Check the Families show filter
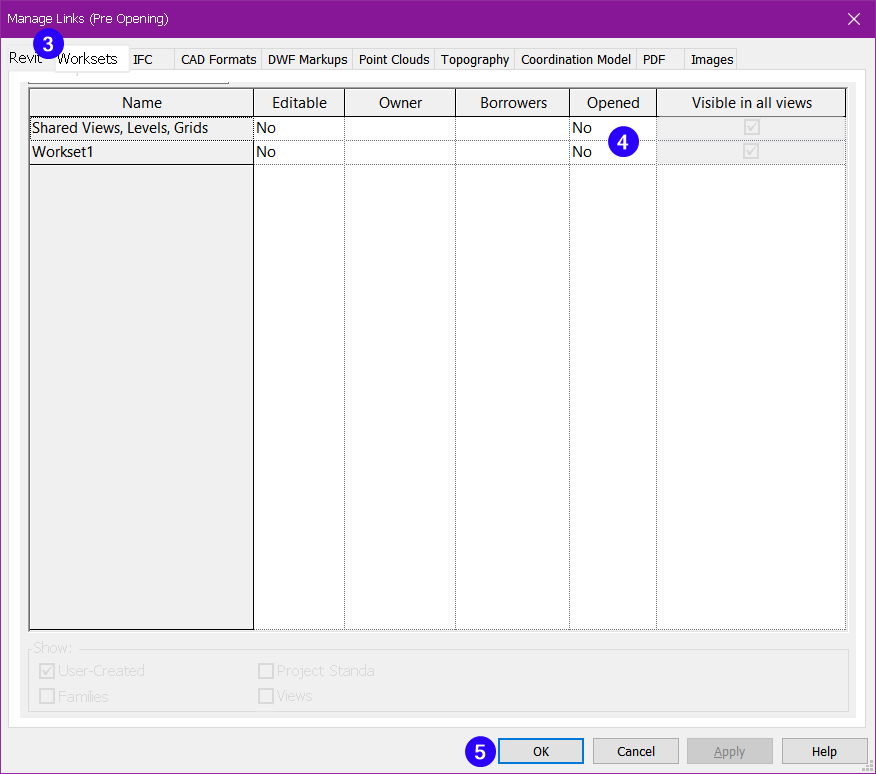876x774 pixels. pos(46,696)
